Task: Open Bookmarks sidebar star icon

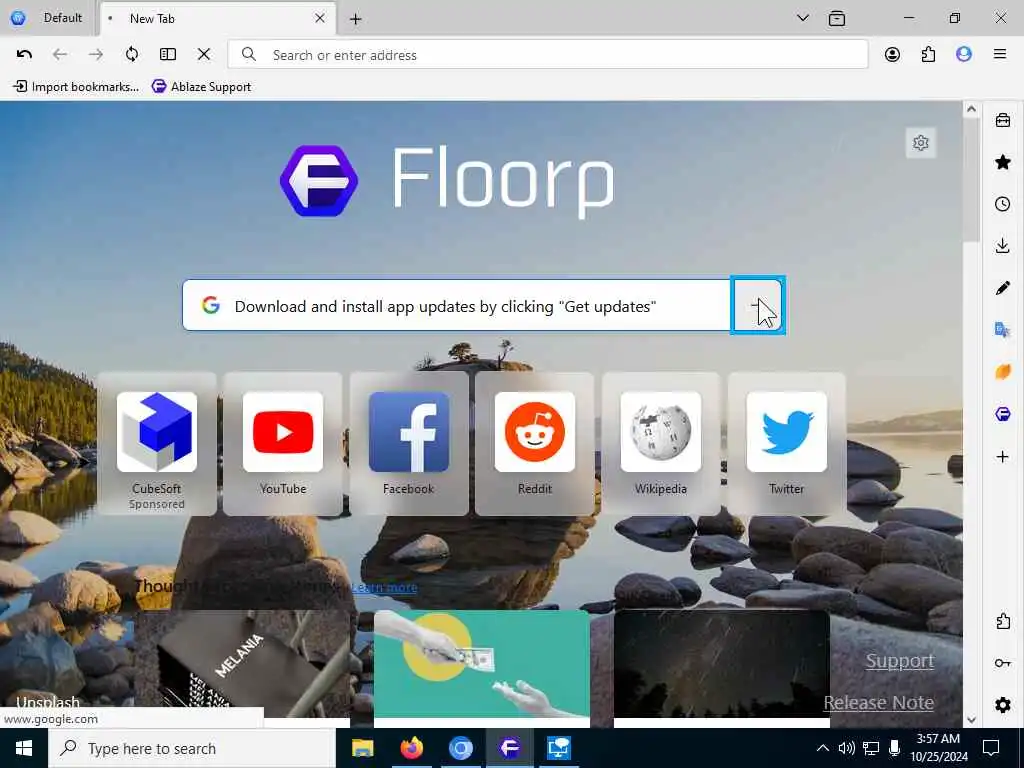Action: point(1002,162)
